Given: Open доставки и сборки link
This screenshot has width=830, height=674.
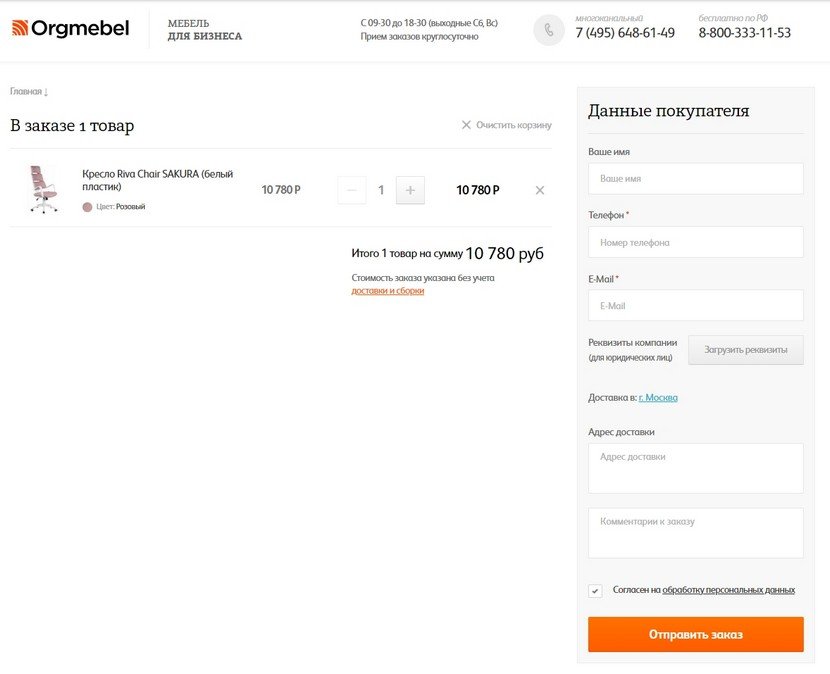Looking at the screenshot, I should coord(387,291).
